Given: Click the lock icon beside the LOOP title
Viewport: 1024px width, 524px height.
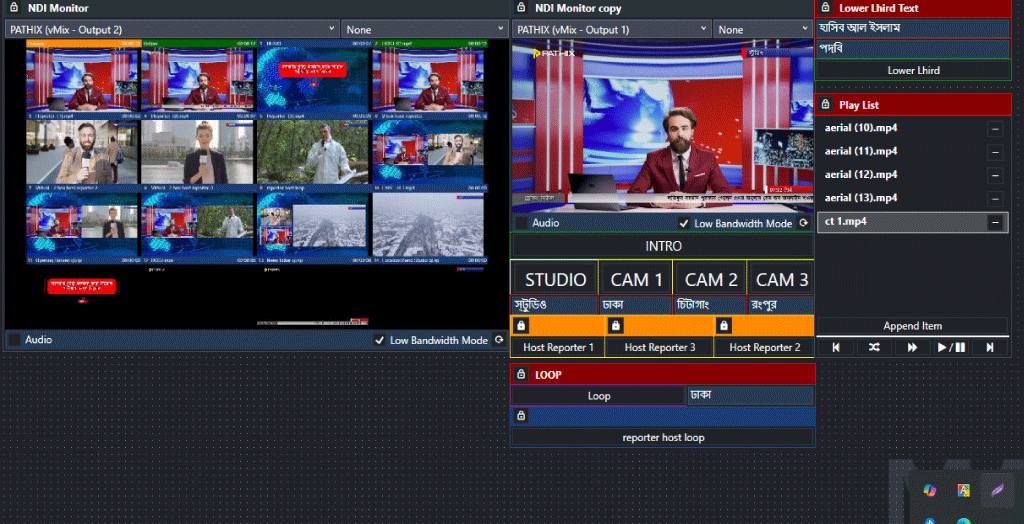Looking at the screenshot, I should [x=521, y=375].
